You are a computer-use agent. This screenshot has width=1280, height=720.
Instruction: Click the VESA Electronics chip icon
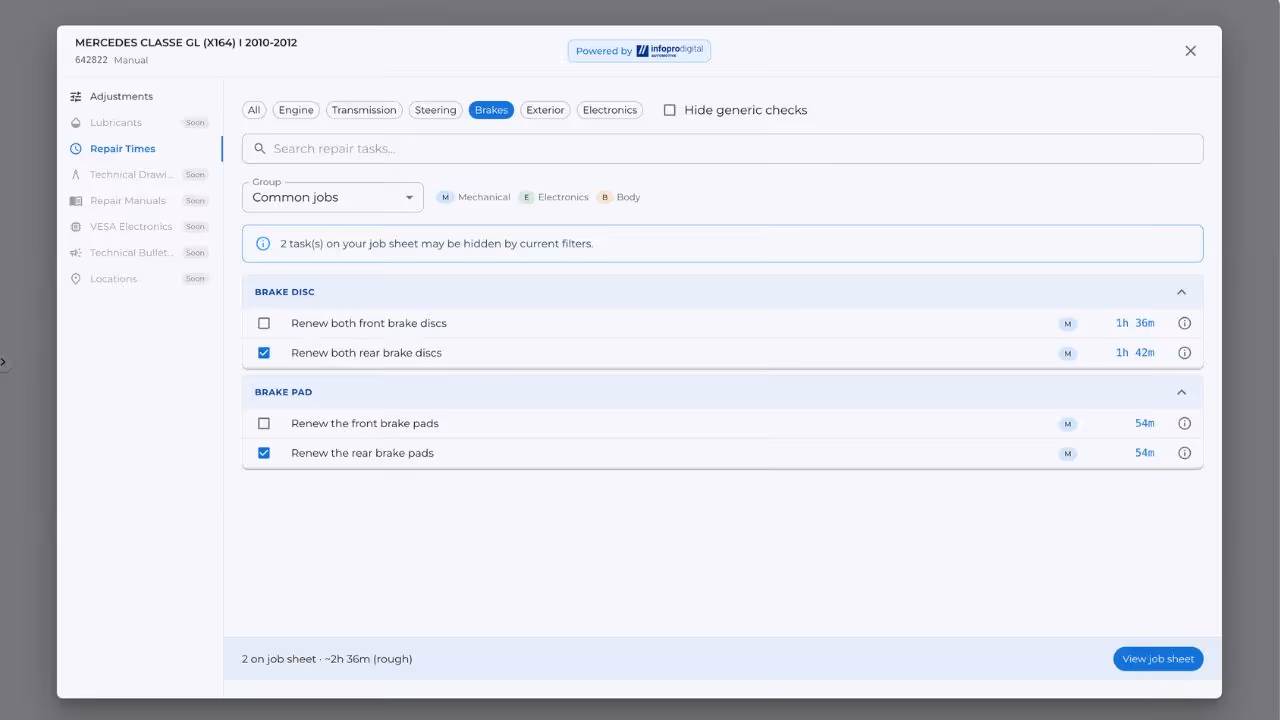[x=76, y=227]
